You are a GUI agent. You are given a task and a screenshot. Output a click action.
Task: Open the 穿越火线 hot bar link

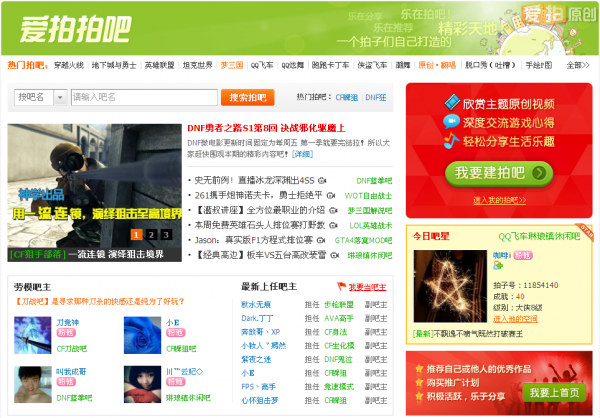pos(69,65)
